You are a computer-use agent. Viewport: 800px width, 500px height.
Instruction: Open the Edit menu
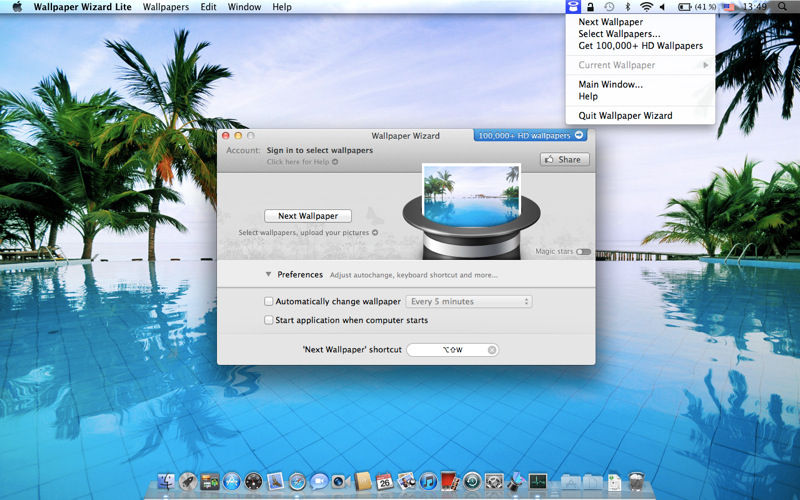pyautogui.click(x=208, y=7)
